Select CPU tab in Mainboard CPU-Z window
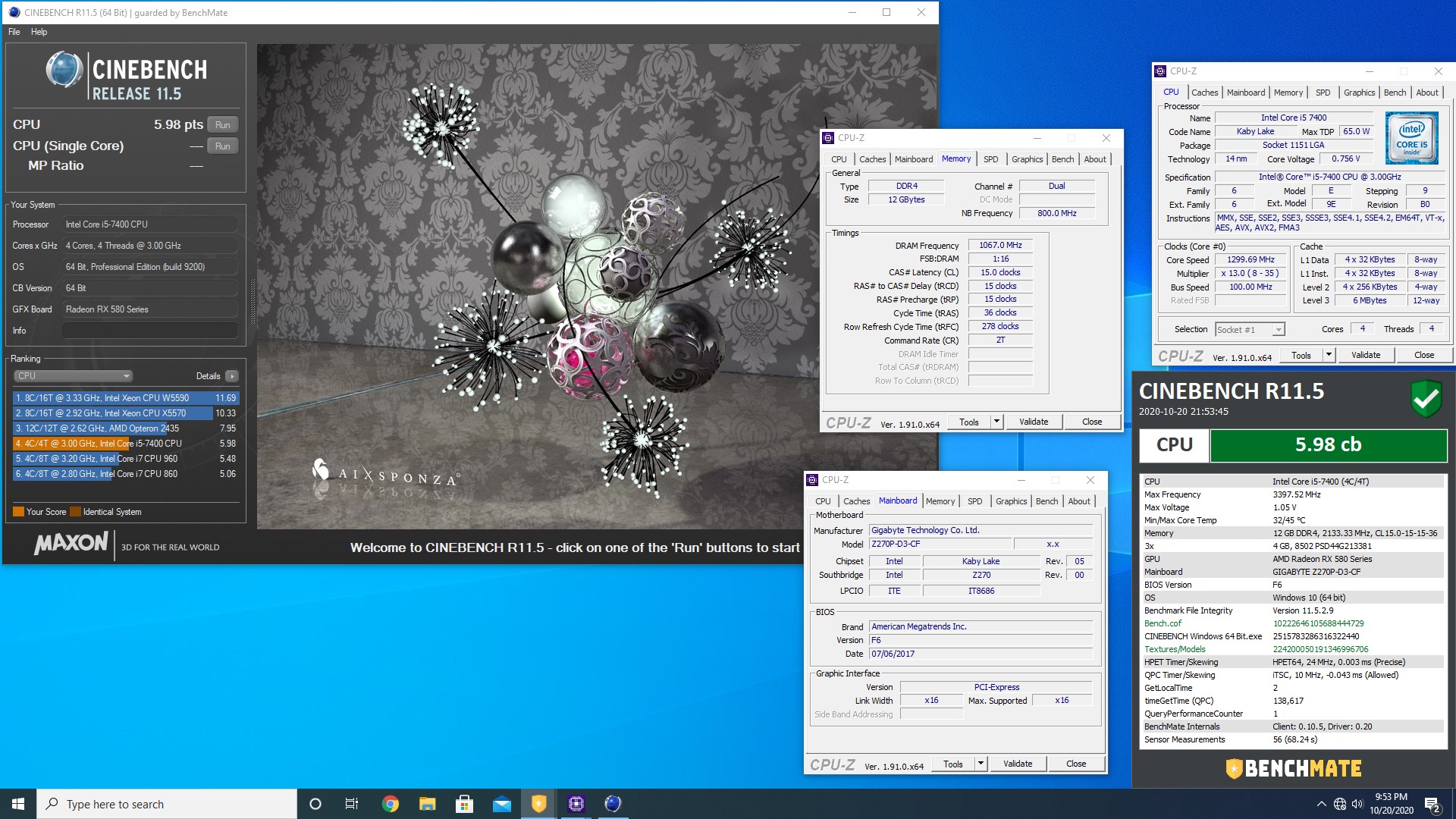 (x=823, y=501)
